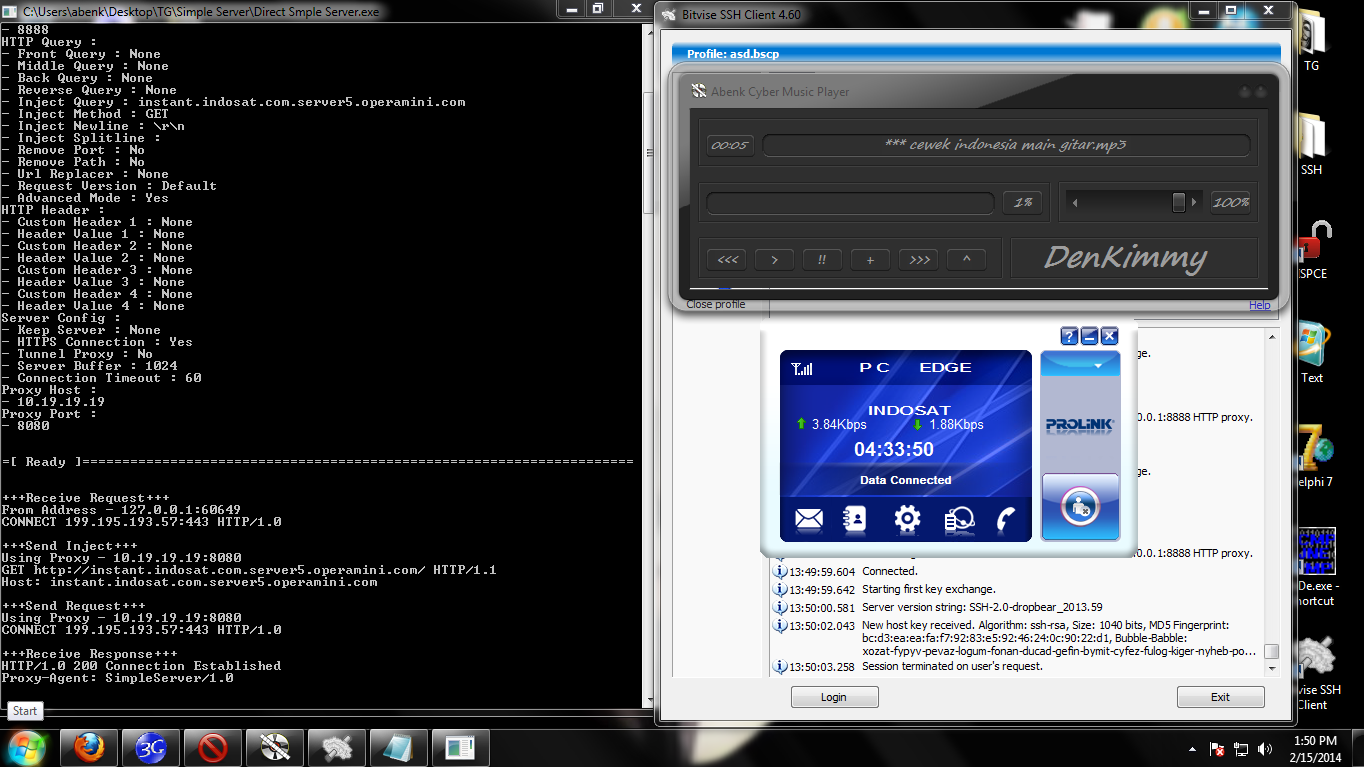Click the console window vertical scrollbar
The width and height of the screenshot is (1364, 767).
[648, 364]
